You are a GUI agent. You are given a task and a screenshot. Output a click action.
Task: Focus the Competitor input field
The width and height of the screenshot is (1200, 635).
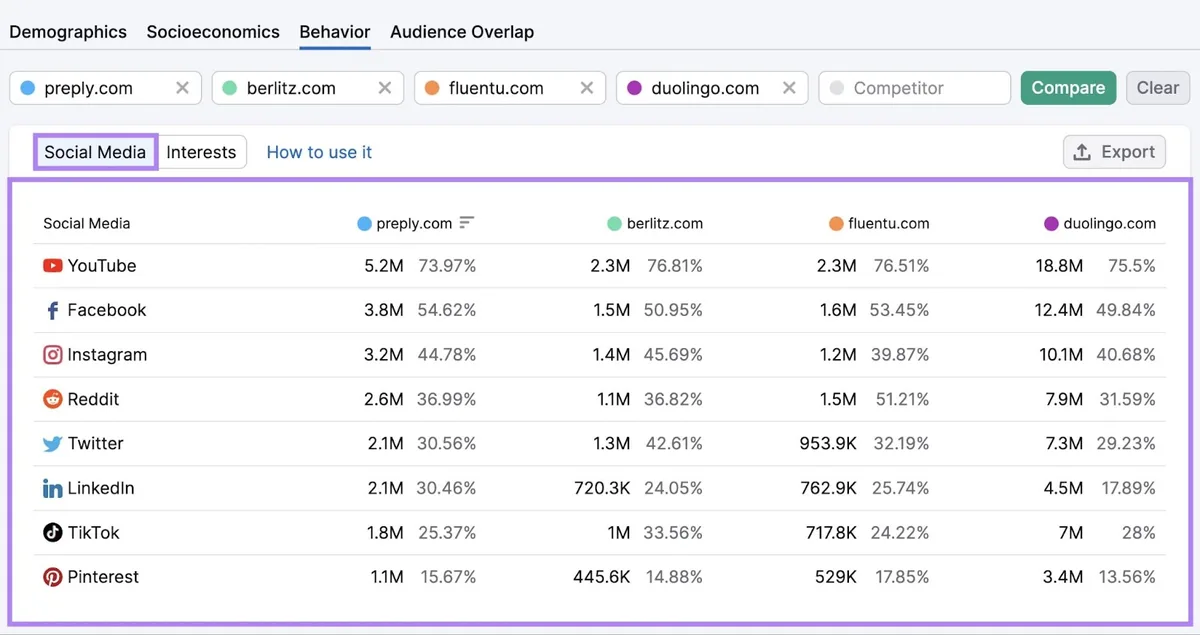click(x=914, y=88)
